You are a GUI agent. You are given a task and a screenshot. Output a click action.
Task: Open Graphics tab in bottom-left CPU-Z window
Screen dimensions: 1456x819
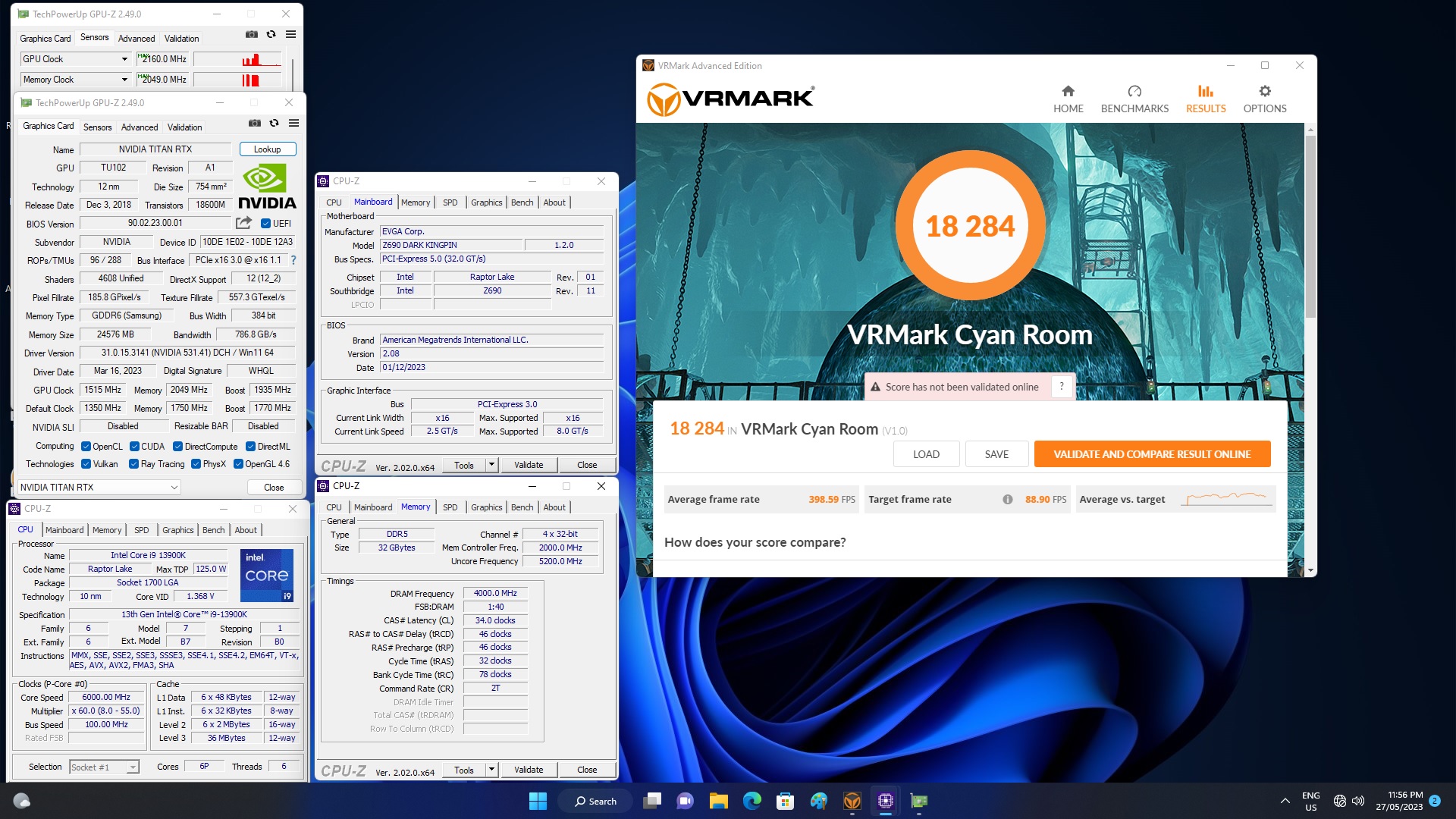tap(178, 530)
